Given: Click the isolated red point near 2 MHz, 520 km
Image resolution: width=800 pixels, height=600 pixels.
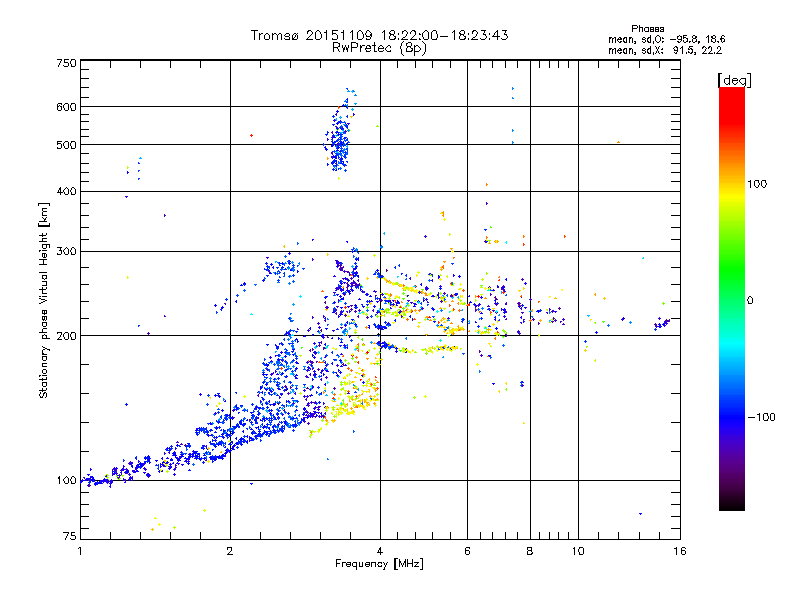Looking at the screenshot, I should click(251, 136).
